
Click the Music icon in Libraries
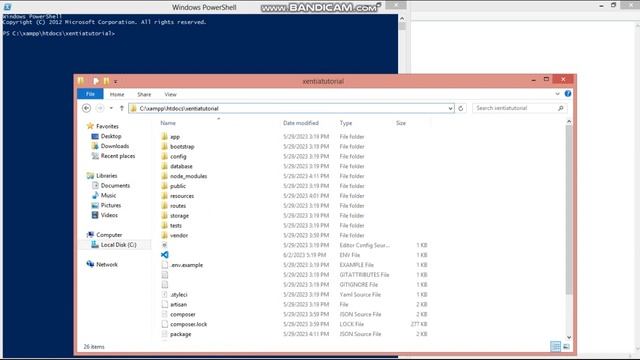pyautogui.click(x=95, y=195)
